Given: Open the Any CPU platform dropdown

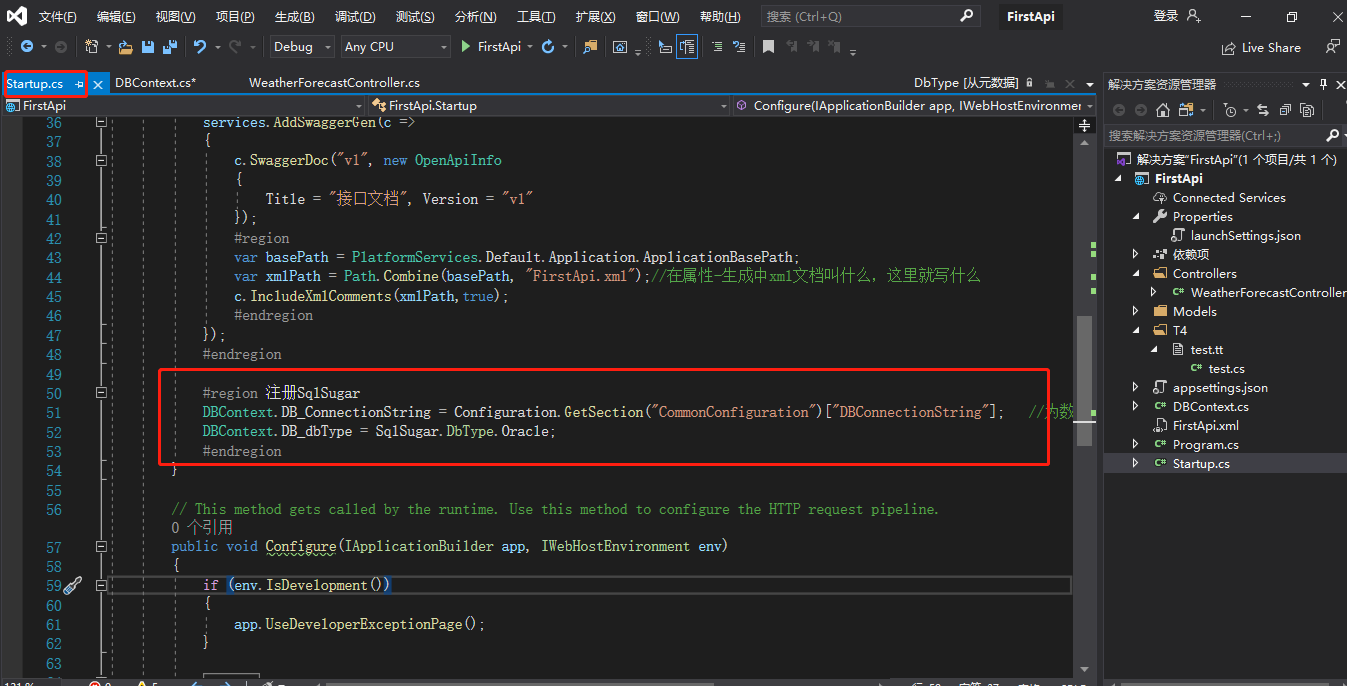Looking at the screenshot, I should (x=396, y=47).
